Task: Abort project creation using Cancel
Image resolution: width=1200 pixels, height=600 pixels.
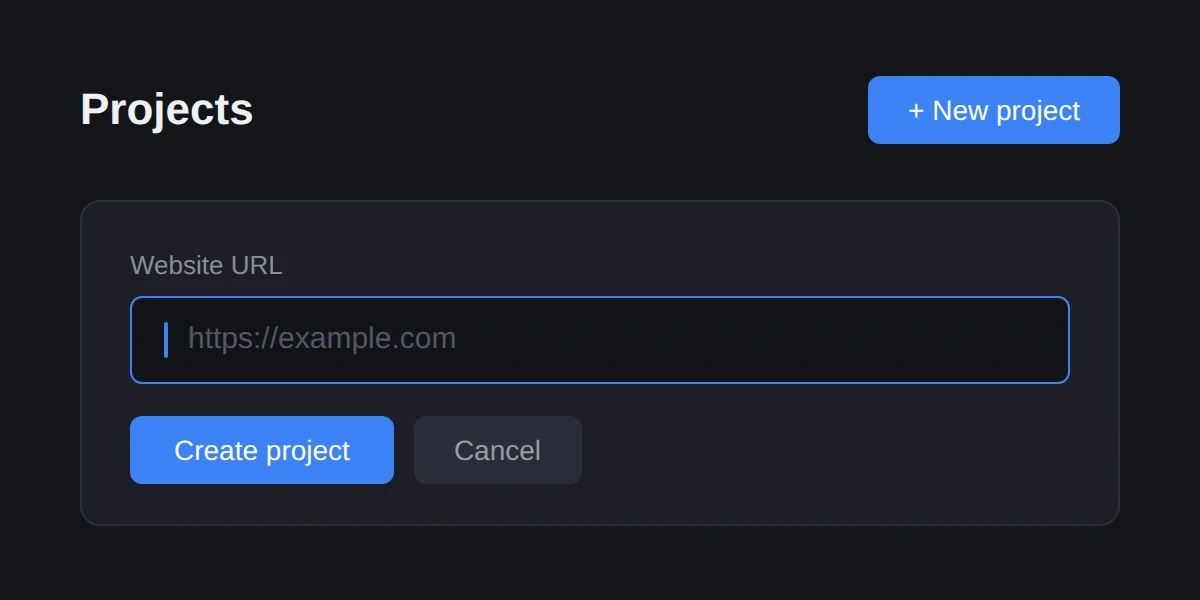Action: 497,450
